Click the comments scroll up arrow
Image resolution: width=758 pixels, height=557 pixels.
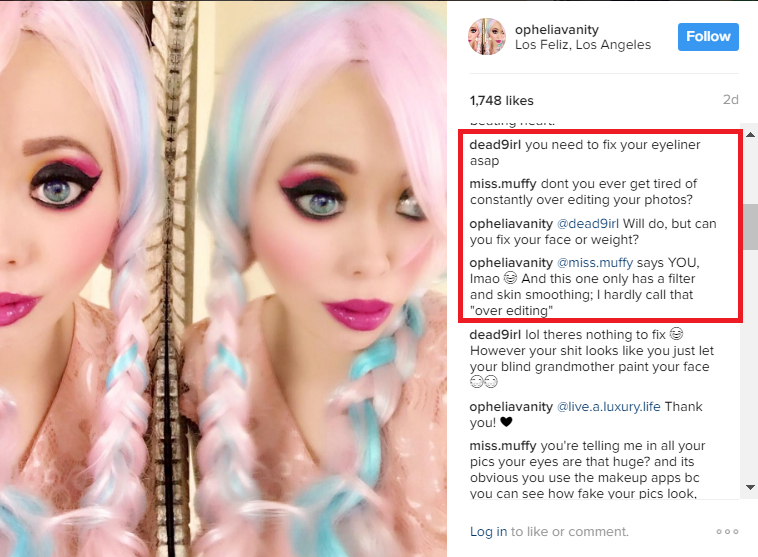coord(750,135)
